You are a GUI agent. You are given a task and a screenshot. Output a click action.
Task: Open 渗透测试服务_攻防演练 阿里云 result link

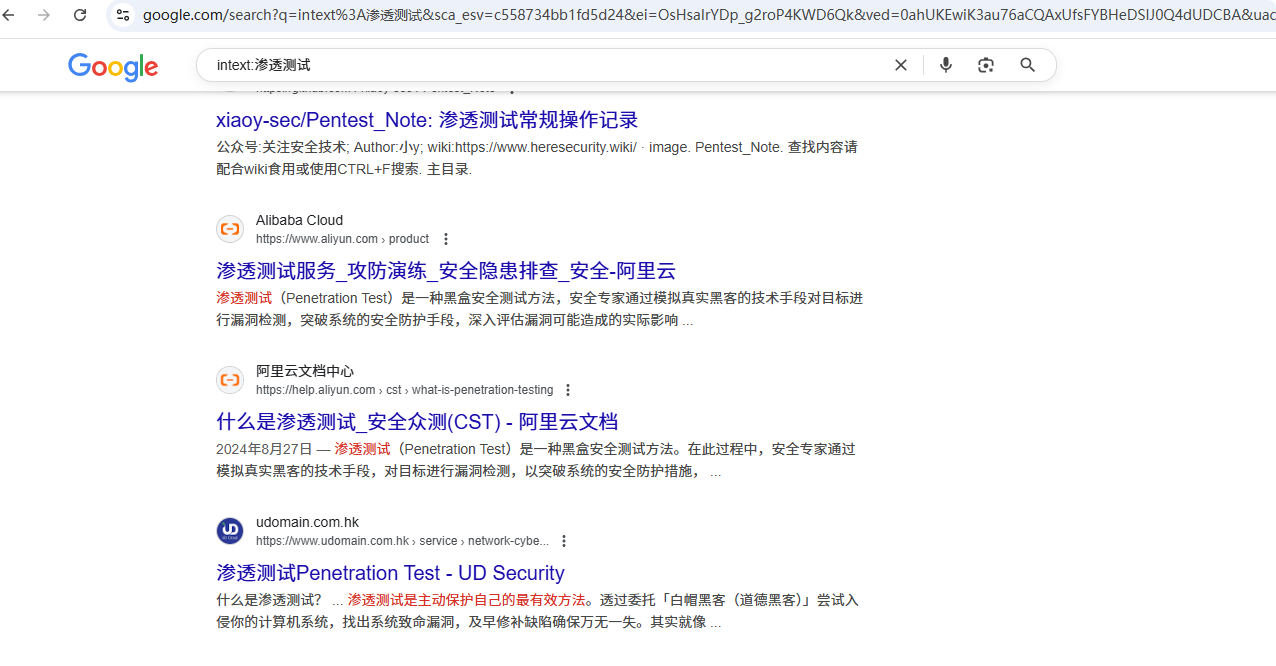[x=446, y=271]
